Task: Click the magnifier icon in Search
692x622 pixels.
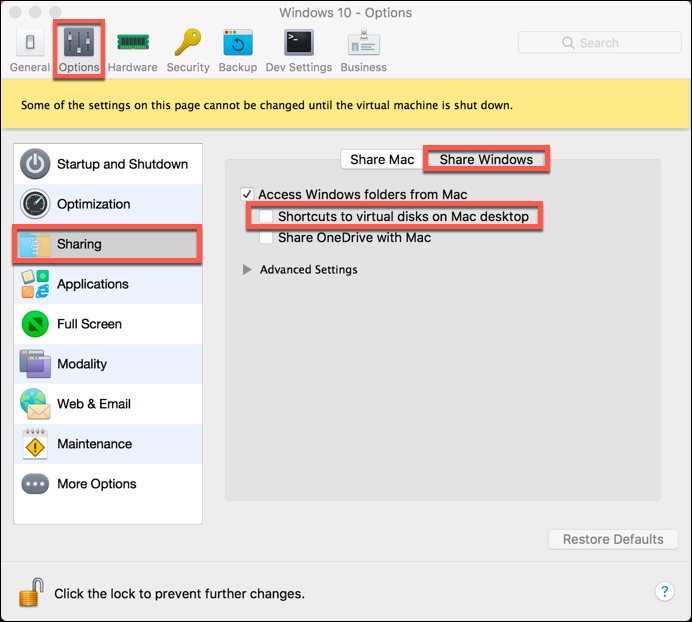Action: point(568,43)
